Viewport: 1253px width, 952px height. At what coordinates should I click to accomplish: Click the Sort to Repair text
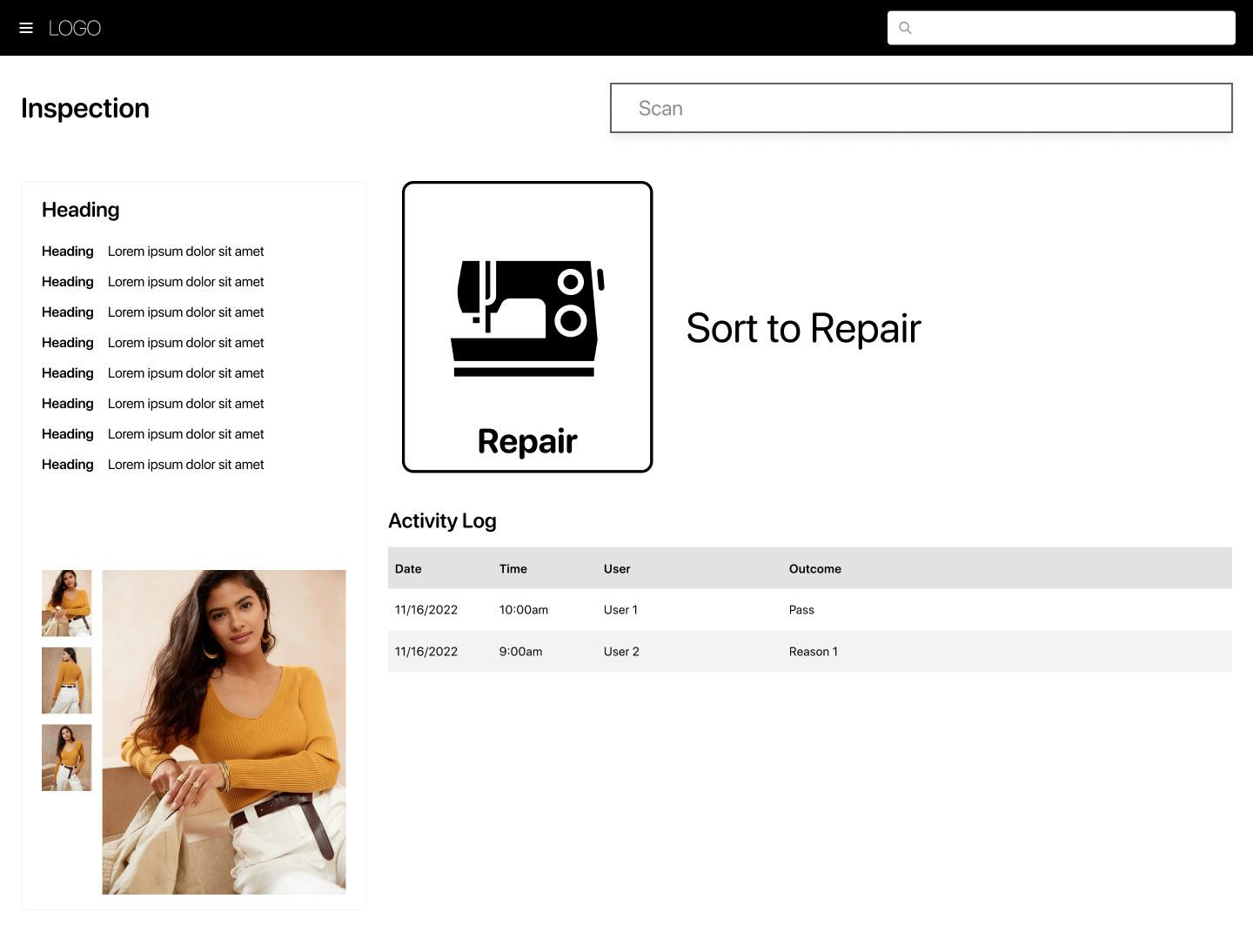click(803, 328)
